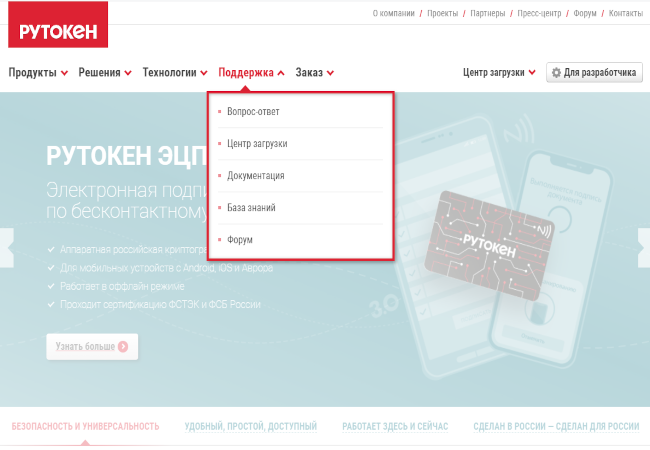Show the next banner slide

(x=643, y=248)
